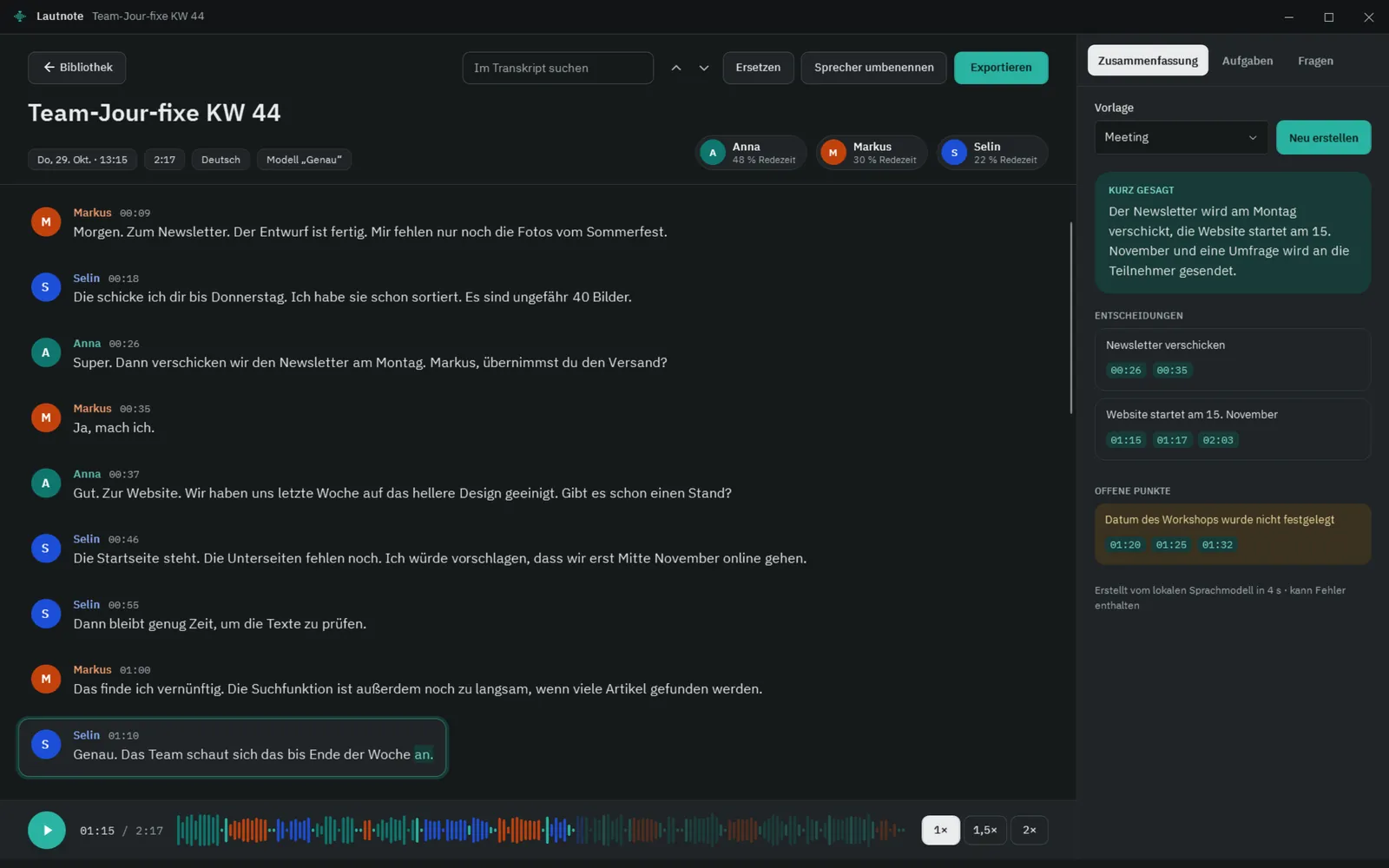Select Markus speaker chip in header
This screenshot has height=868, width=1389.
point(872,153)
